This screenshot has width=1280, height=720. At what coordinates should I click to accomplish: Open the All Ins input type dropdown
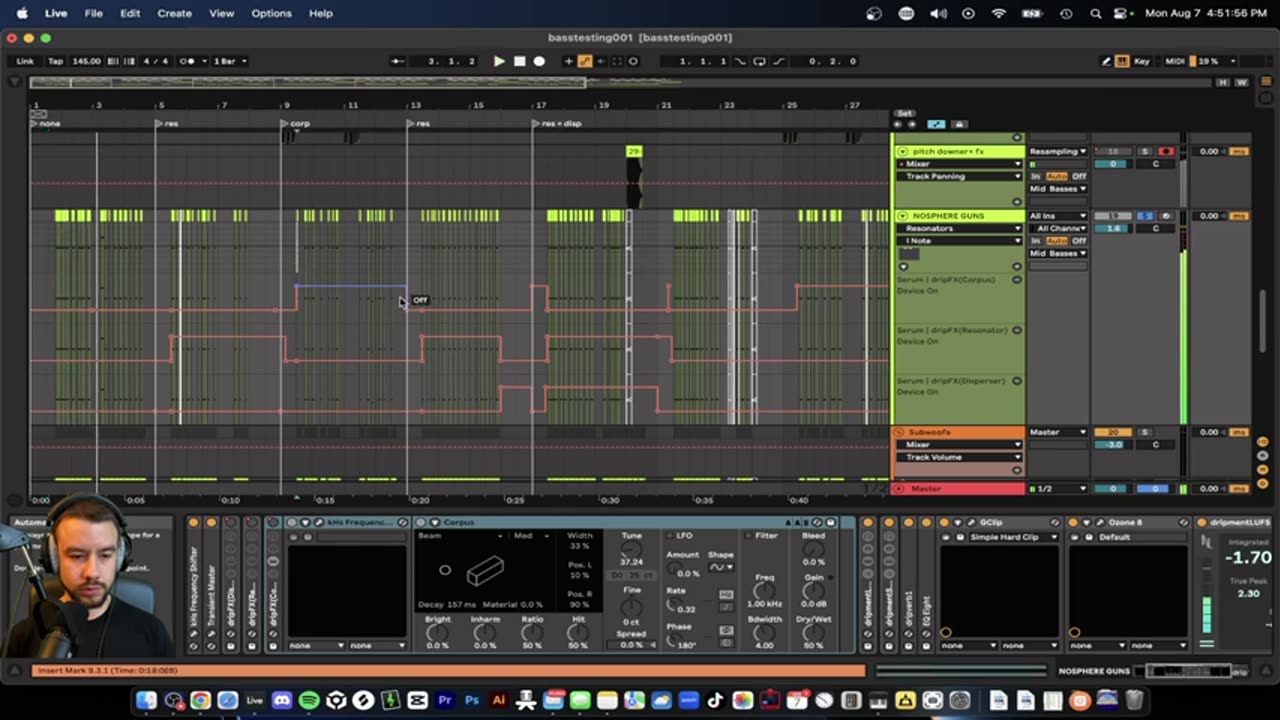click(1058, 216)
